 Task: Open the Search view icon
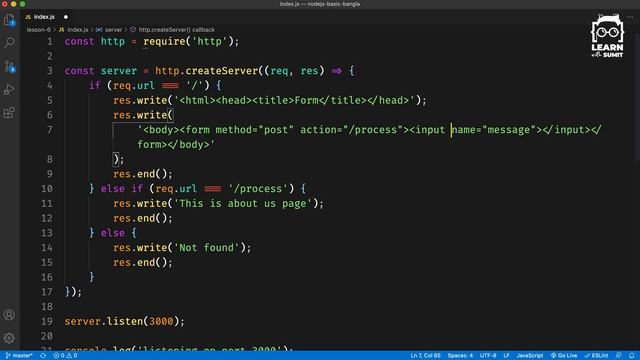tap(9, 42)
